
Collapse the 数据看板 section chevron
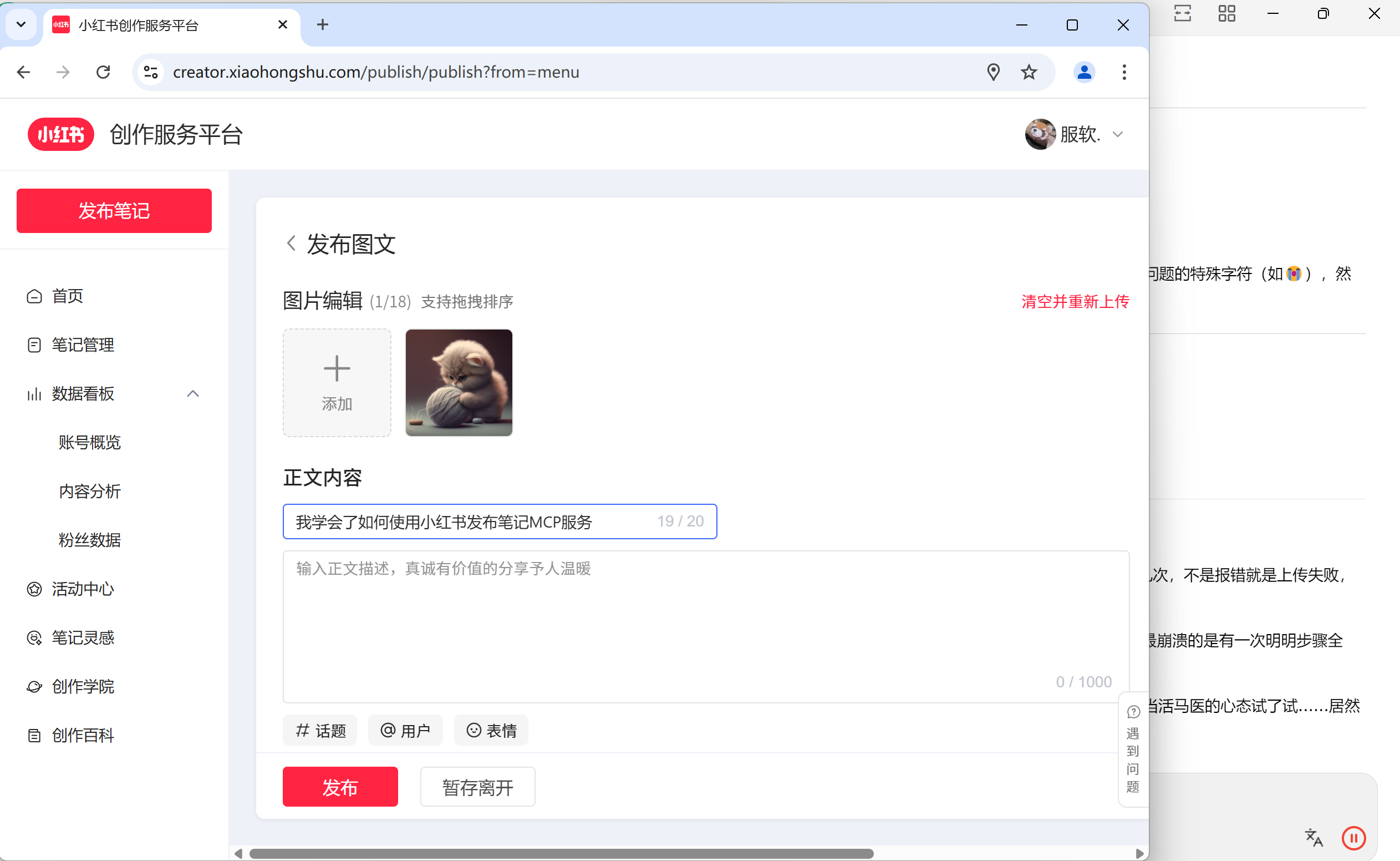[193, 394]
